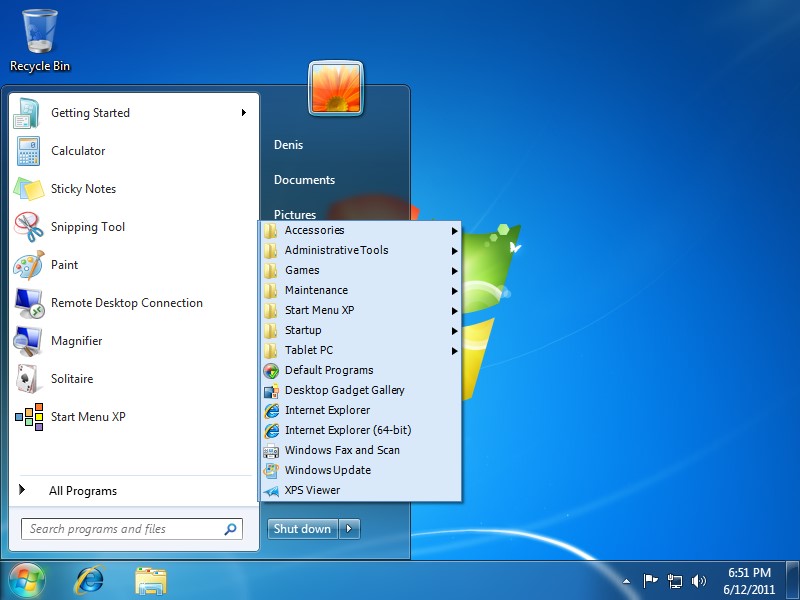Click the Action Center flag icon
Screen dimensions: 800x600
click(x=650, y=581)
